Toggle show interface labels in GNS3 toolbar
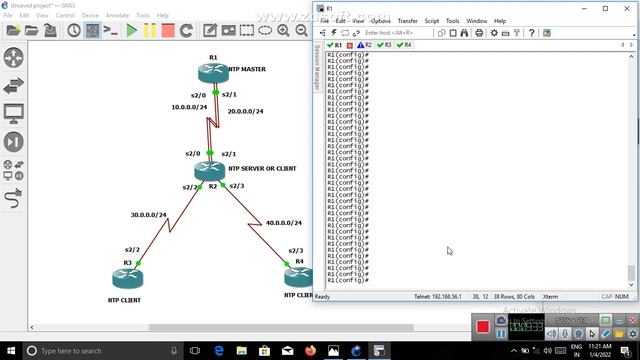This screenshot has width=640, height=360. pyautogui.click(x=93, y=31)
